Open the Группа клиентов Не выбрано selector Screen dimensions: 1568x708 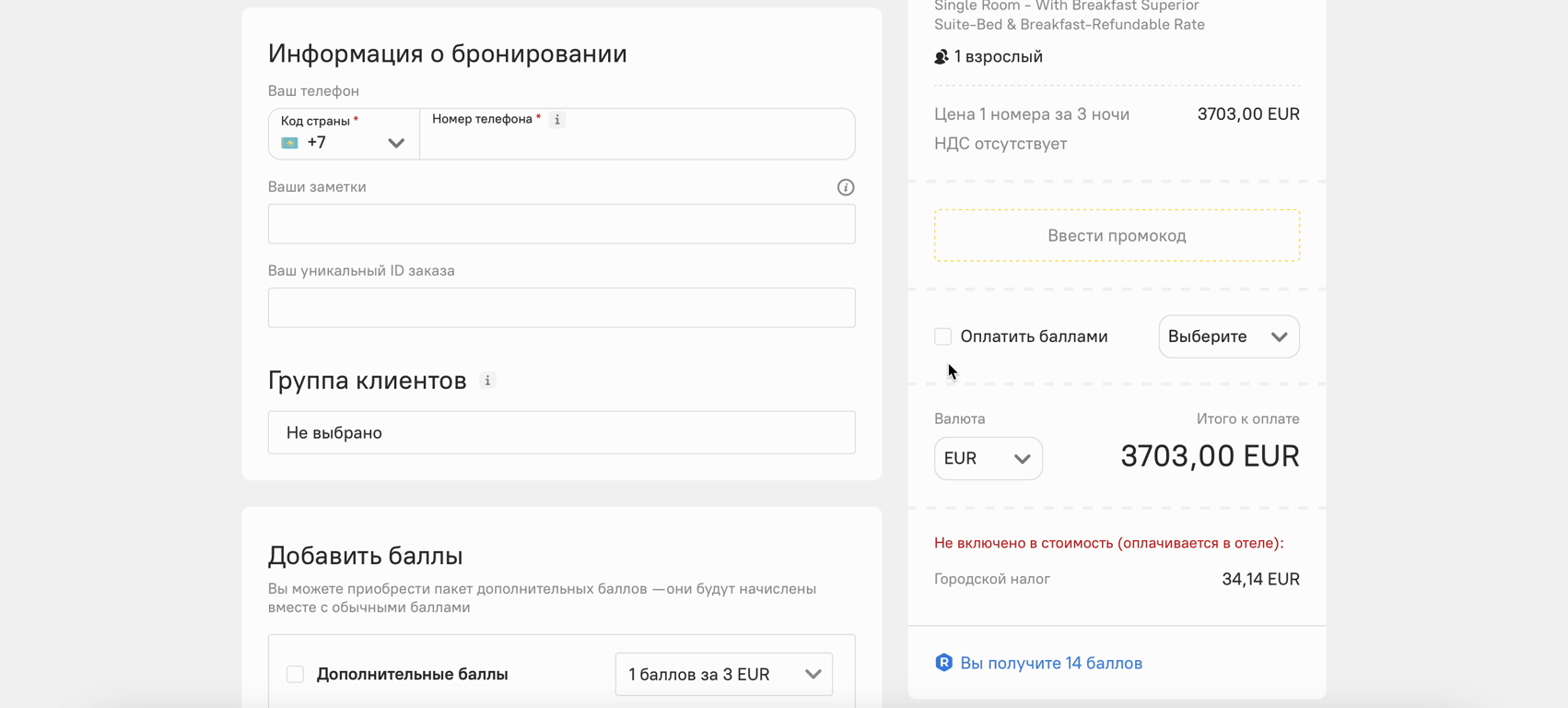(561, 432)
